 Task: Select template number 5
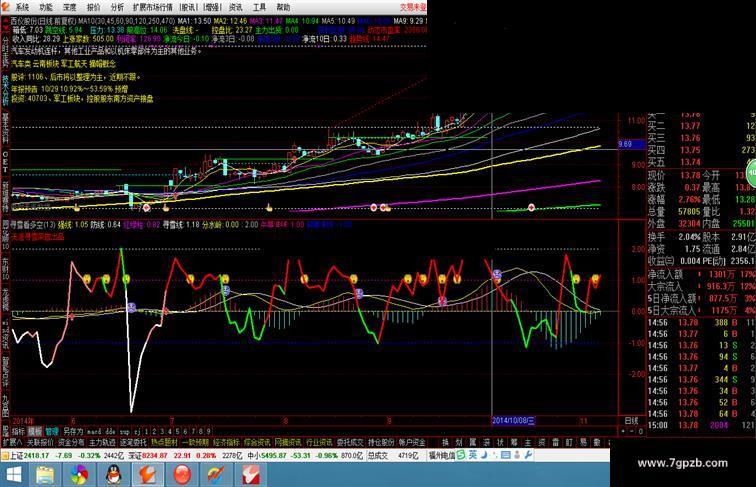pos(177,431)
